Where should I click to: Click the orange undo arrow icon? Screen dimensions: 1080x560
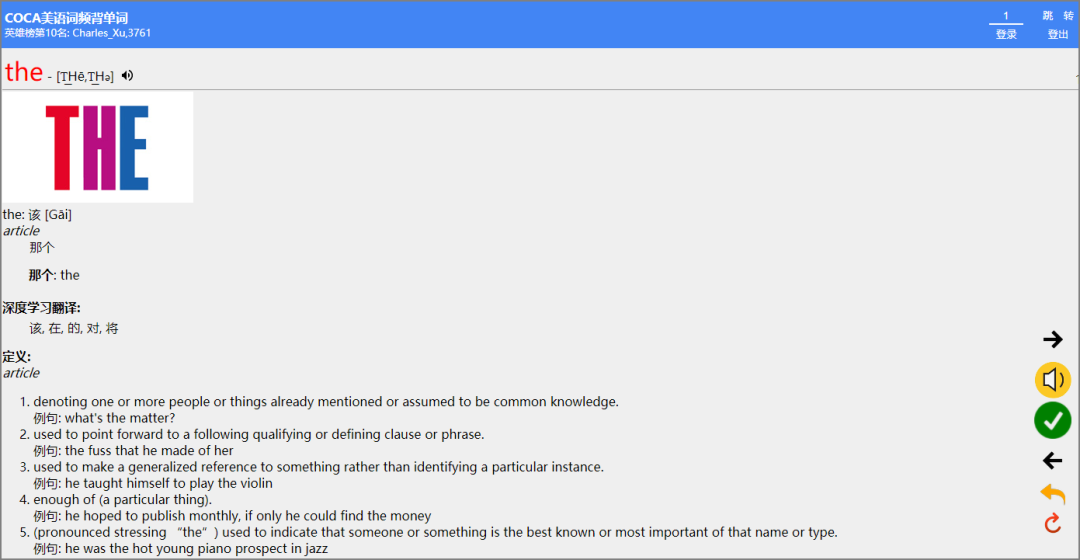pos(1052,493)
